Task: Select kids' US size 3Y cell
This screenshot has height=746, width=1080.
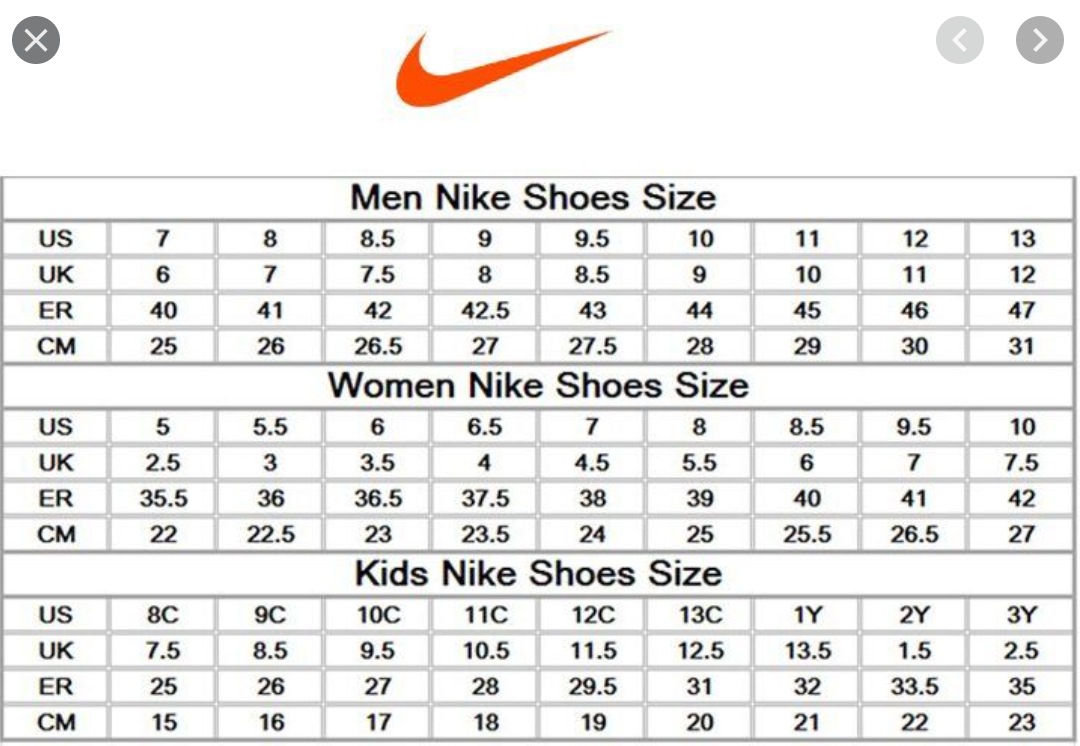Action: (1022, 615)
